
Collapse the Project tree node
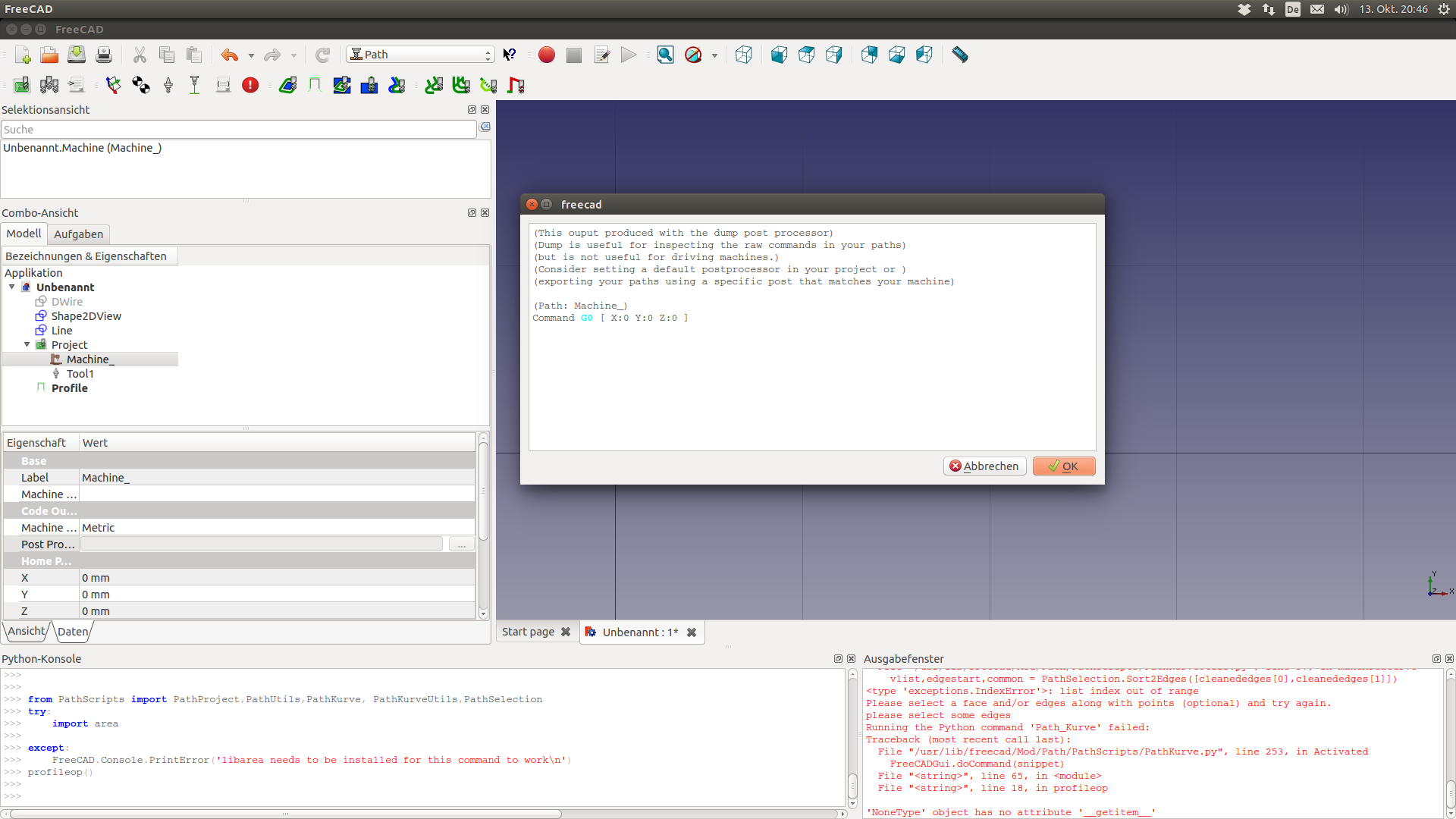(27, 345)
